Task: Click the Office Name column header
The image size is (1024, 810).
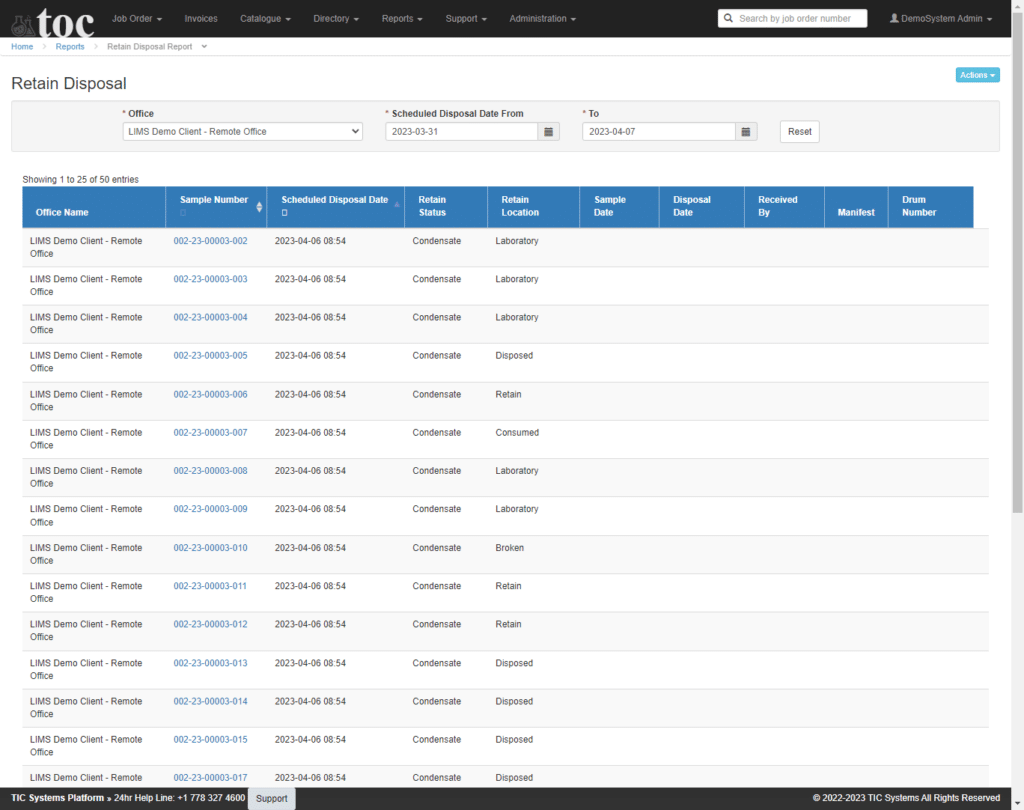Action: [93, 207]
